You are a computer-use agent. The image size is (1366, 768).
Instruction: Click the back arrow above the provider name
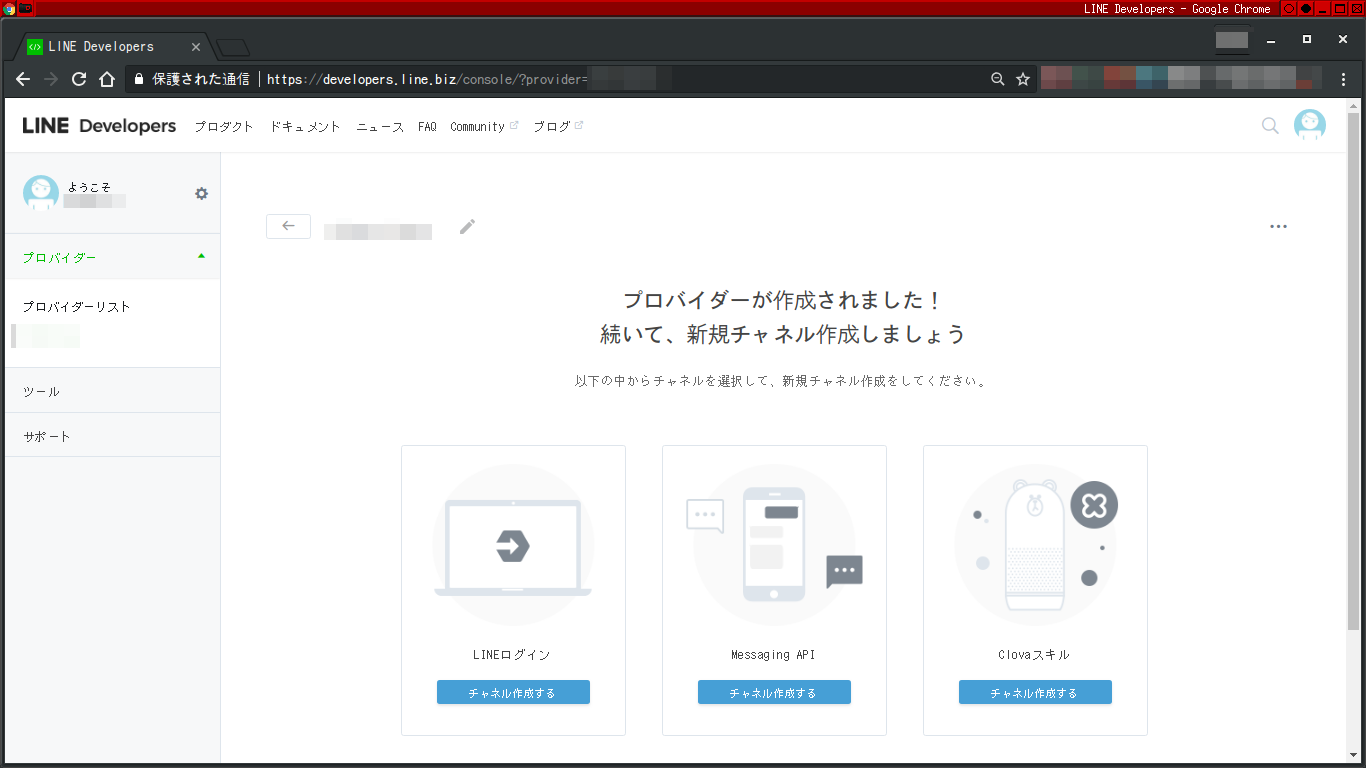[288, 226]
